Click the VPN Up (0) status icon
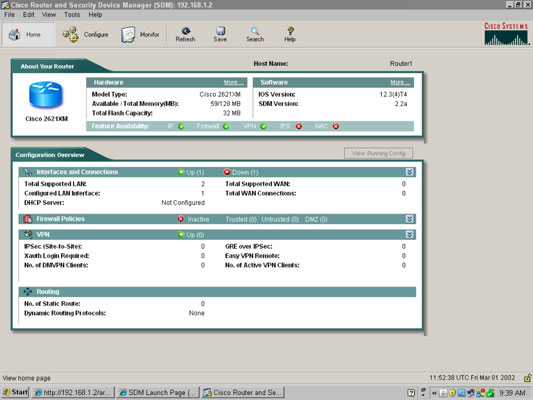533x400 pixels. 181,235
